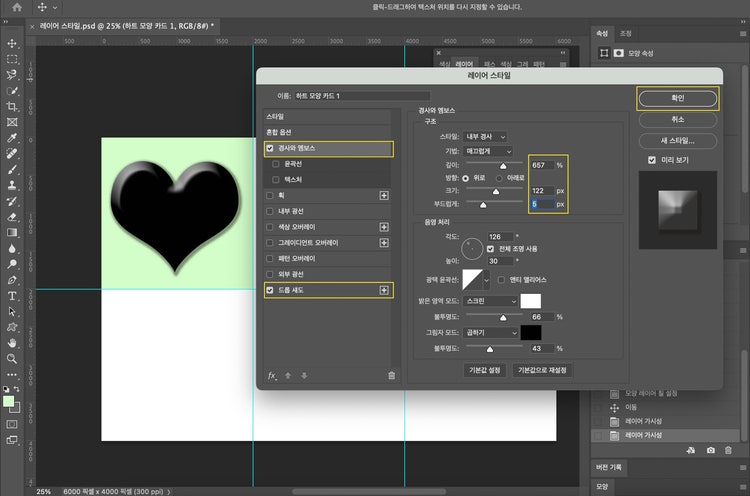This screenshot has height=496, width=750.
Task: Open the fx menu in style list
Action: [x=271, y=375]
